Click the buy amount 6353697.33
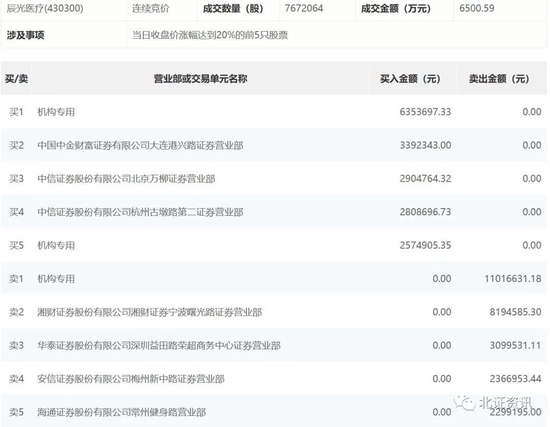 (x=425, y=112)
